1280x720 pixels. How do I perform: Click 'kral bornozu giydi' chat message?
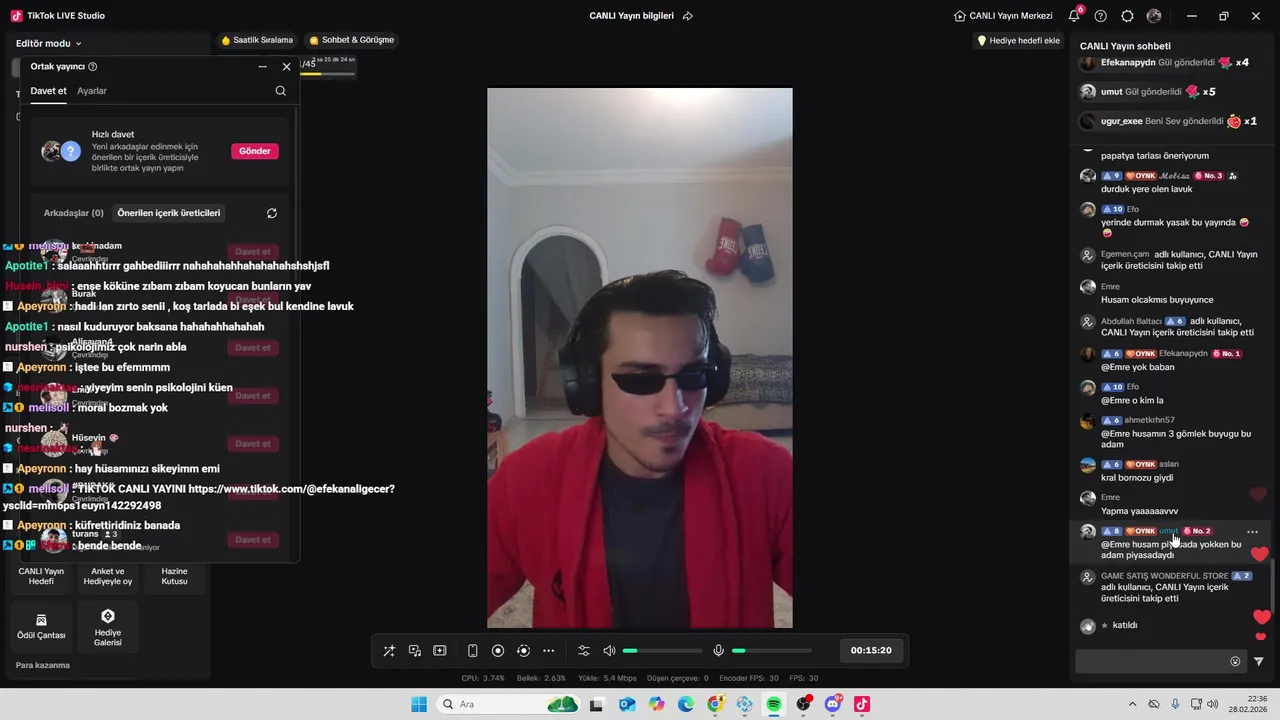click(1137, 478)
